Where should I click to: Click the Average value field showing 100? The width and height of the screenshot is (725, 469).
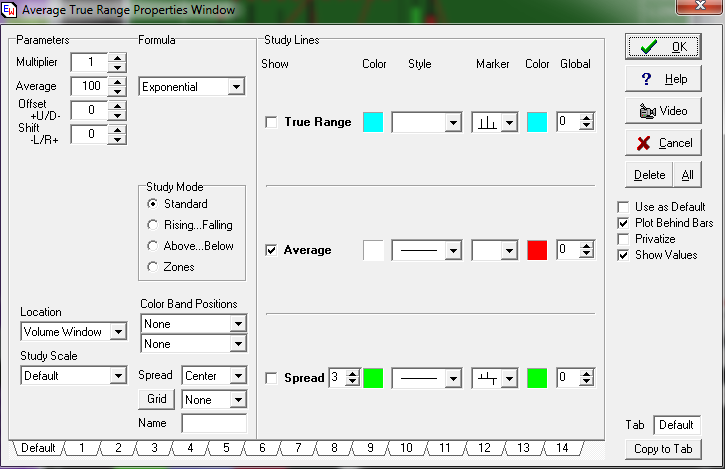coord(90,86)
